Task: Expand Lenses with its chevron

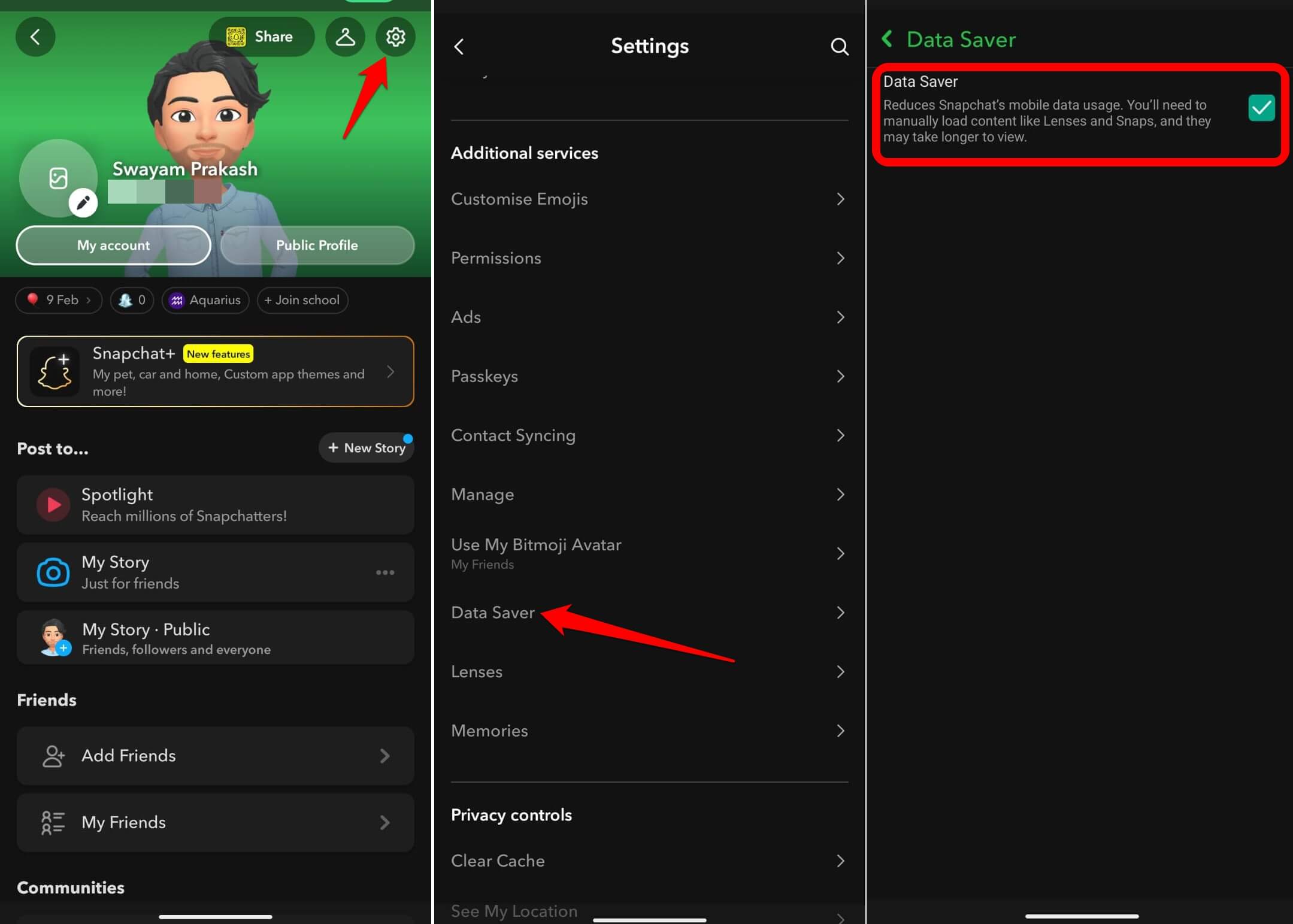Action: pos(840,672)
